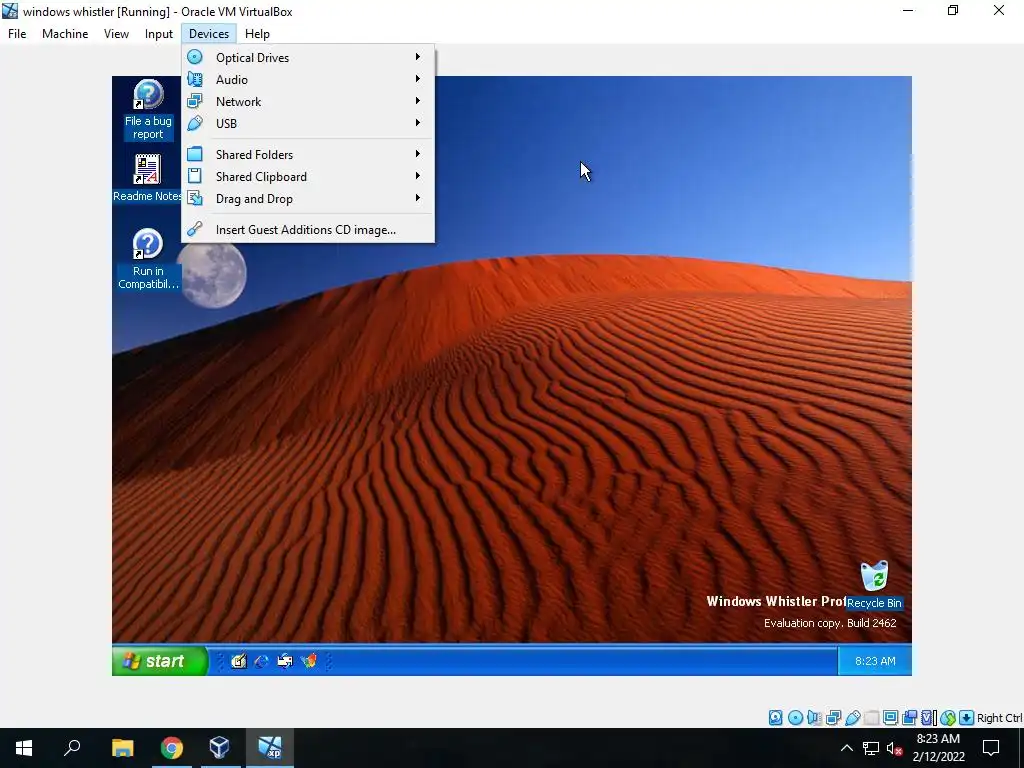
Task: Select the Readme Notes desktop icon
Action: (x=148, y=178)
